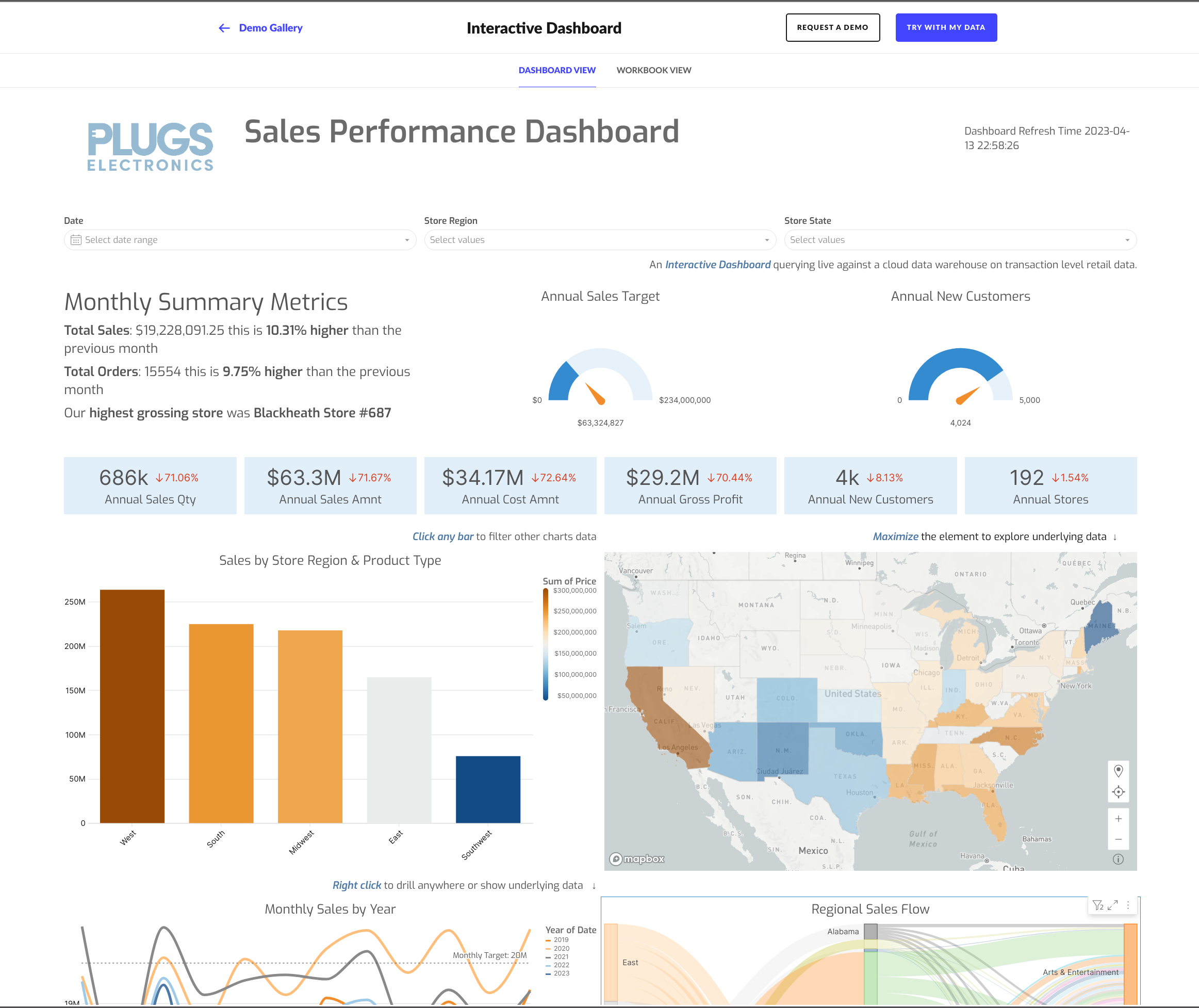Click the location pin icon on the map
This screenshot has height=1008, width=1199.
[x=1118, y=771]
